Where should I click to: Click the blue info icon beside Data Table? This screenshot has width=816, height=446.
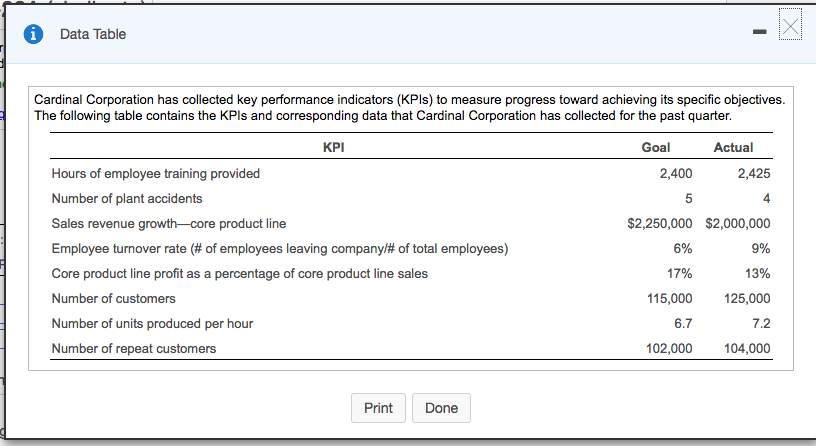click(33, 34)
